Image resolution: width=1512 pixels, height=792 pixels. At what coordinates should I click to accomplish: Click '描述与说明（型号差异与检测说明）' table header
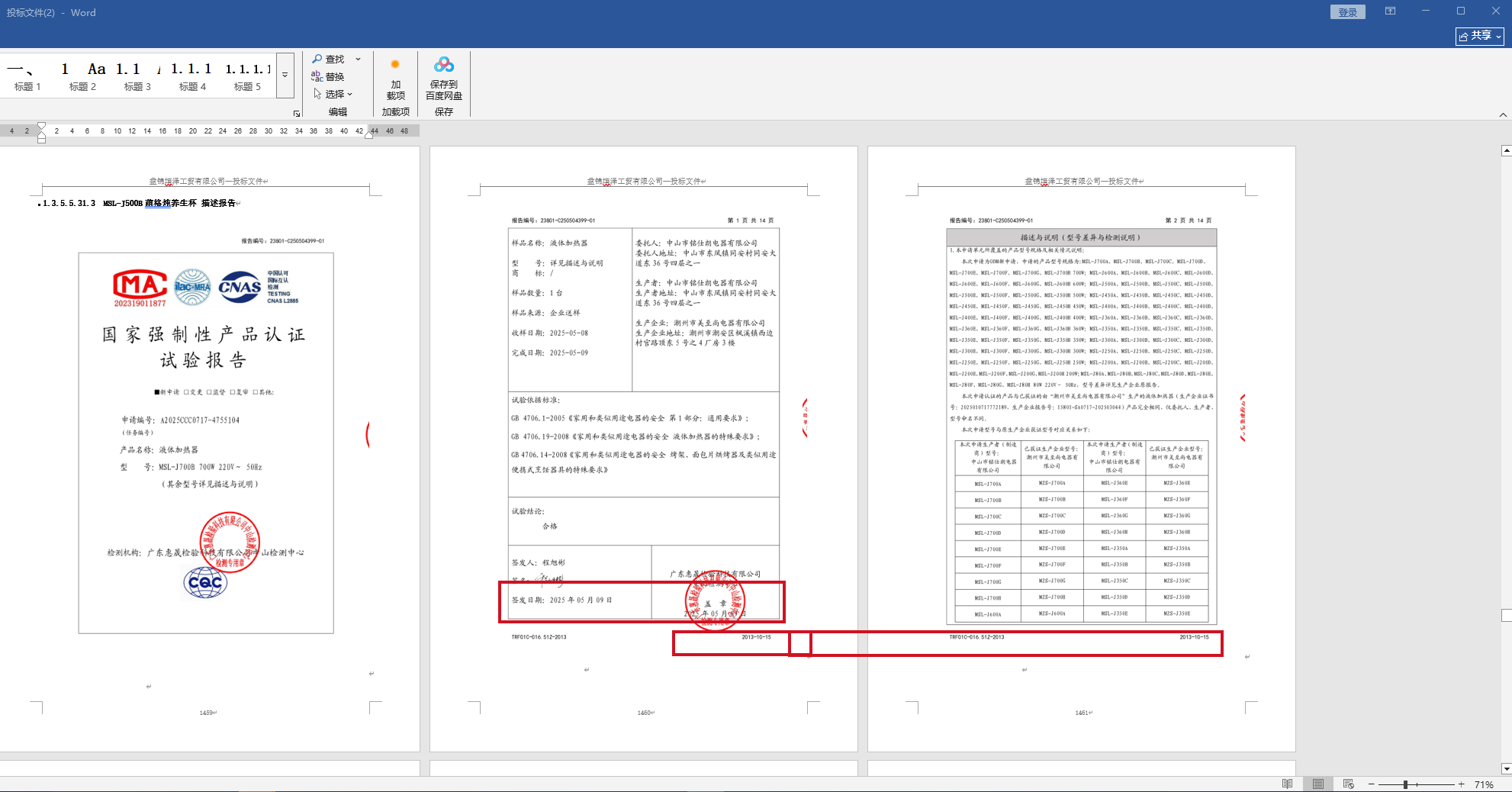pyautogui.click(x=1081, y=237)
